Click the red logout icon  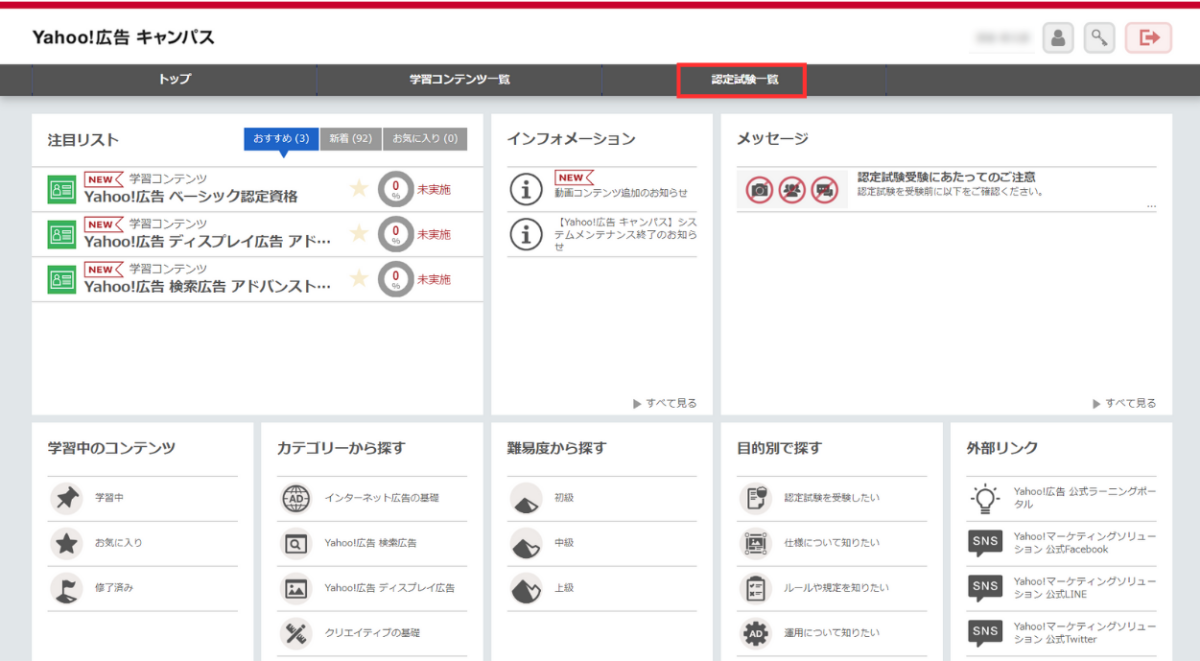(1148, 38)
